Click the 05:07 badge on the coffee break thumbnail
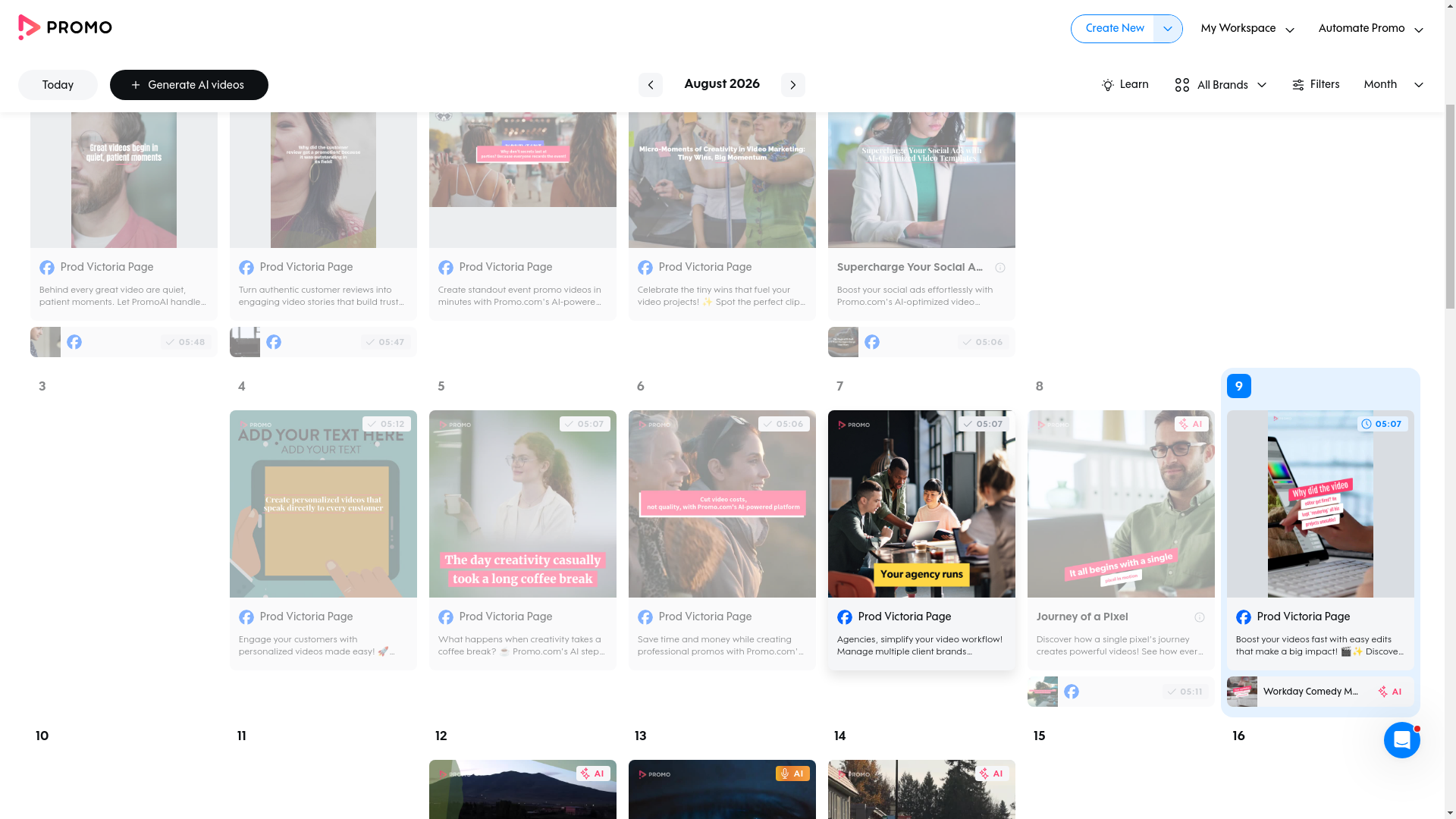Screen dimensions: 1456x819 (x=585, y=424)
